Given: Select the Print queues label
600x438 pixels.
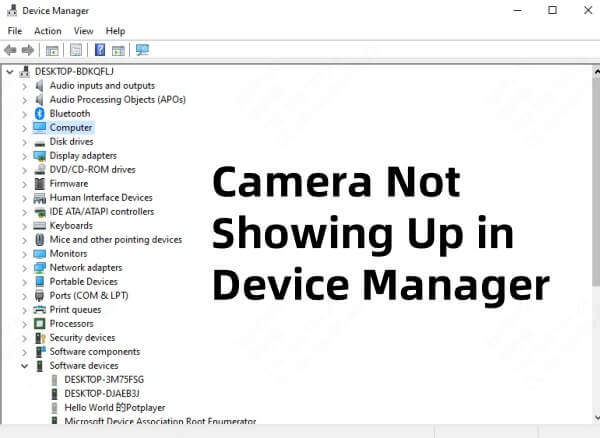Looking at the screenshot, I should click(75, 310).
